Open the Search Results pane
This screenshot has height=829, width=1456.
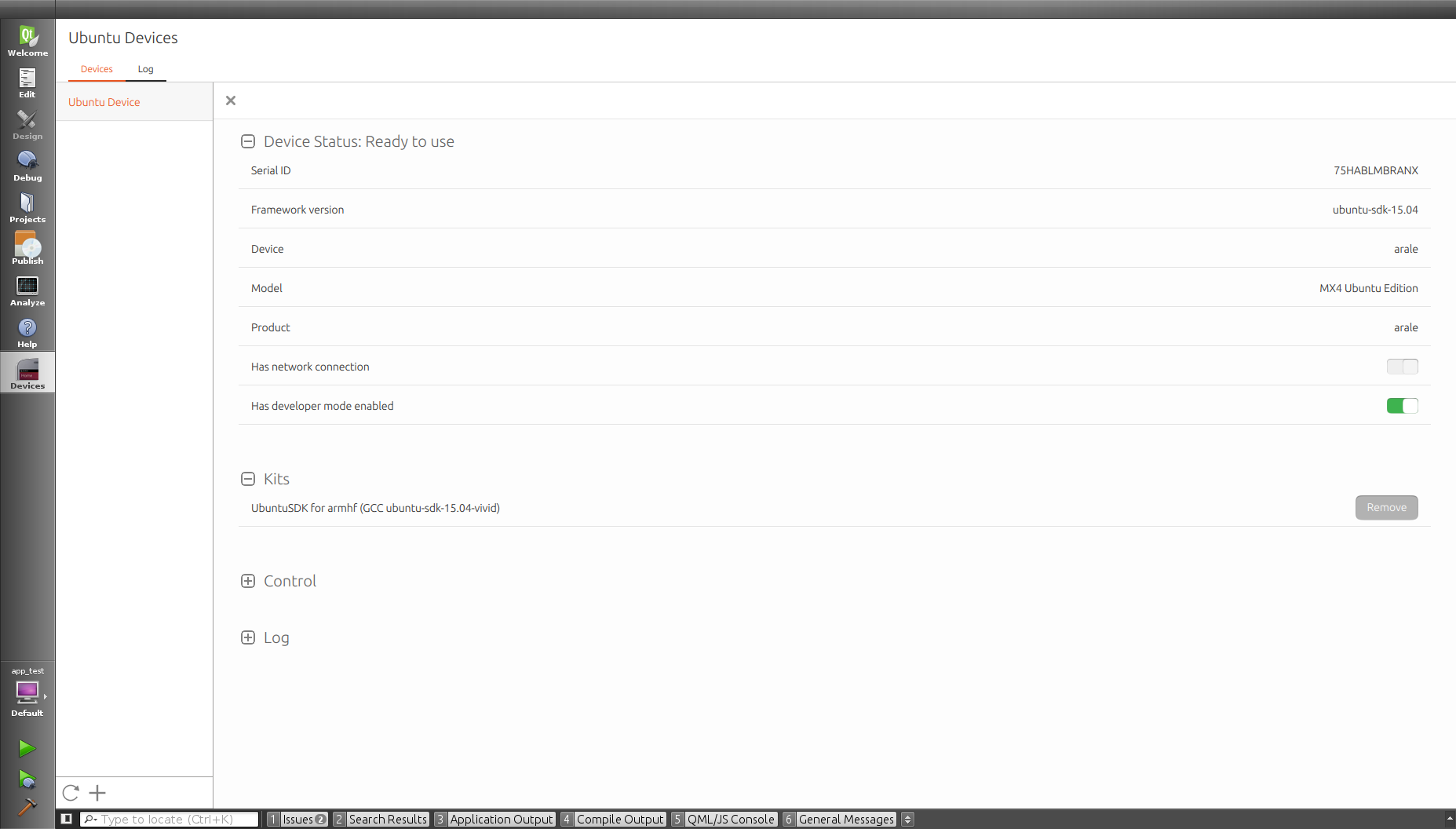(x=381, y=819)
